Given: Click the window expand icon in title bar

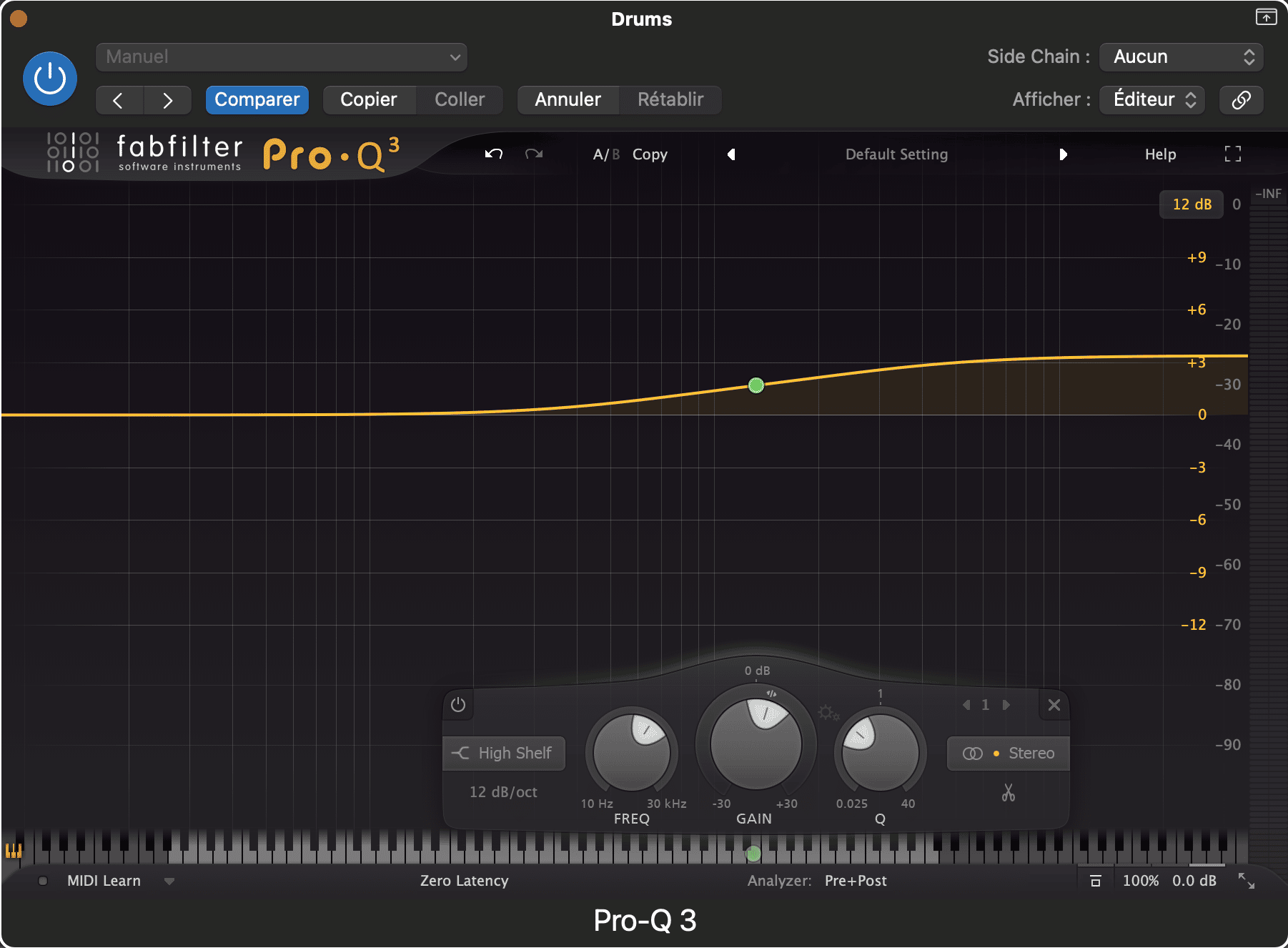Looking at the screenshot, I should [1266, 16].
